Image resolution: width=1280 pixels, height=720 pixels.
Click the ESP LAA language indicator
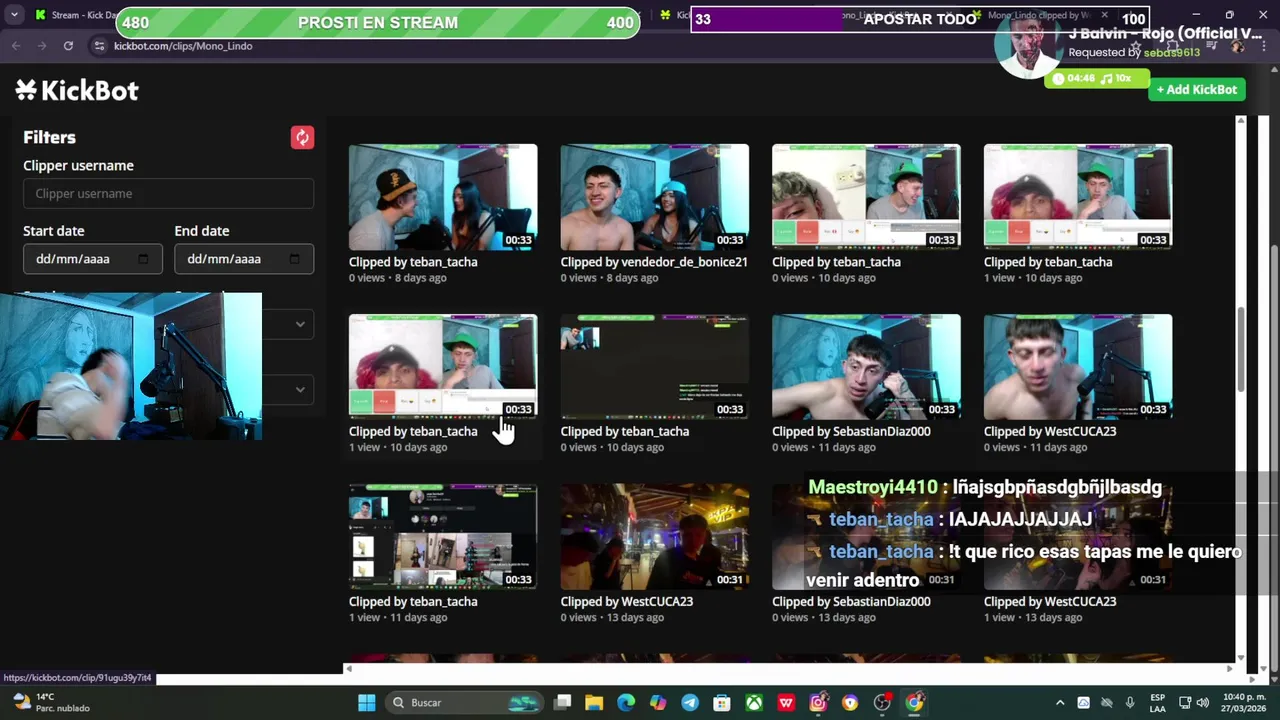click(x=1158, y=702)
